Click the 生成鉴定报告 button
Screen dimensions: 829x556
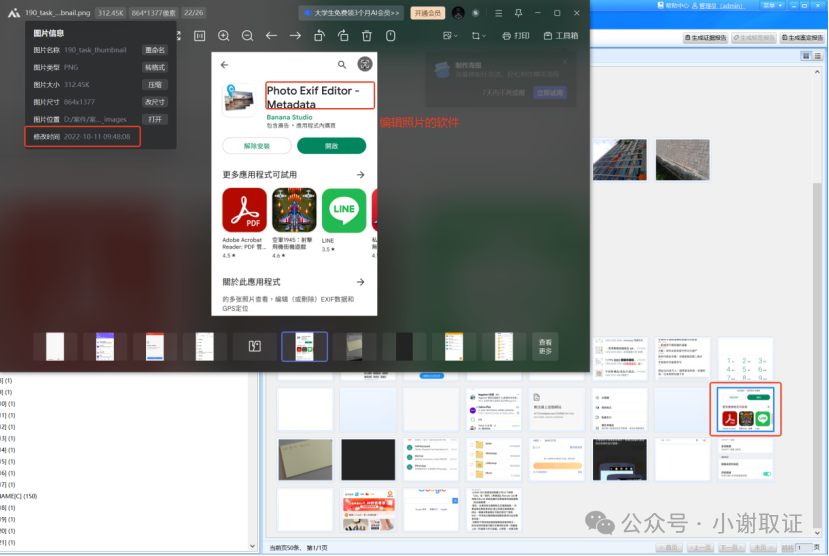802,38
